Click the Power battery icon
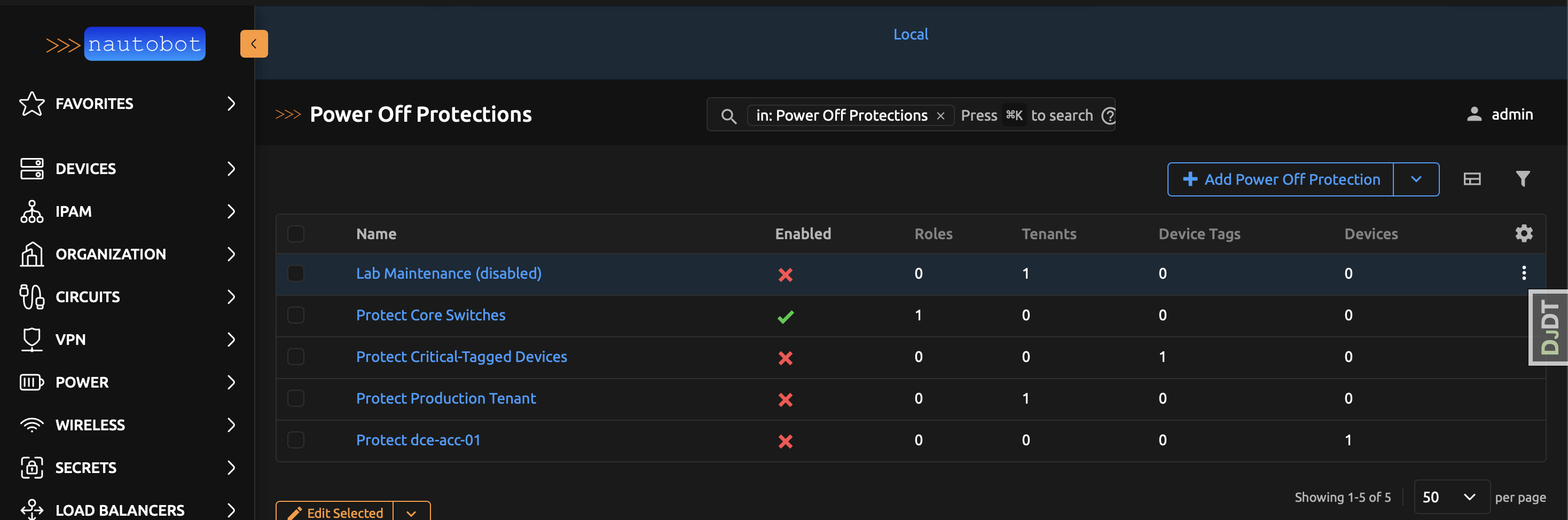The image size is (1568, 520). [32, 383]
